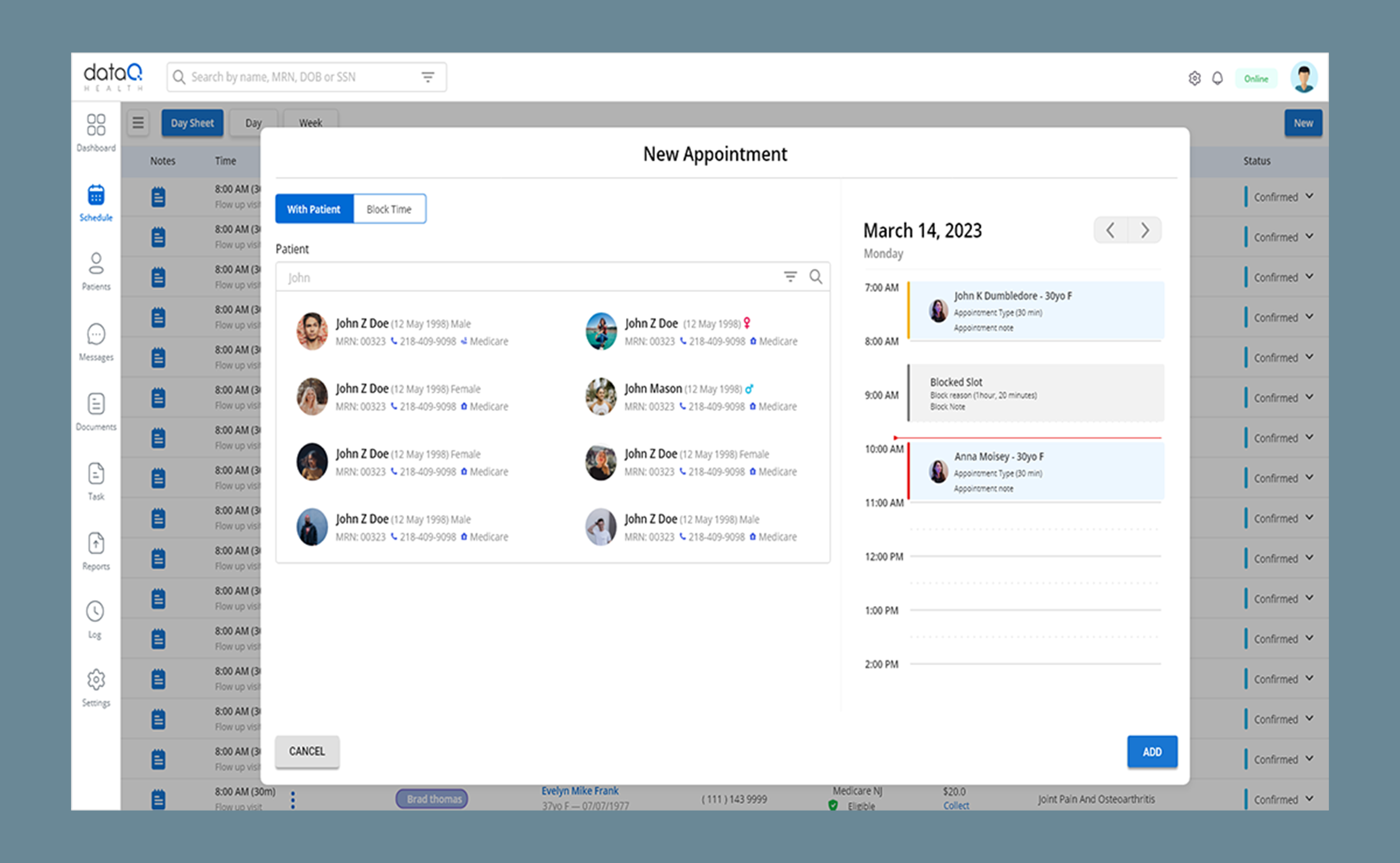Viewport: 1400px width, 863px height.
Task: Switch to the Block Time option
Action: (389, 209)
